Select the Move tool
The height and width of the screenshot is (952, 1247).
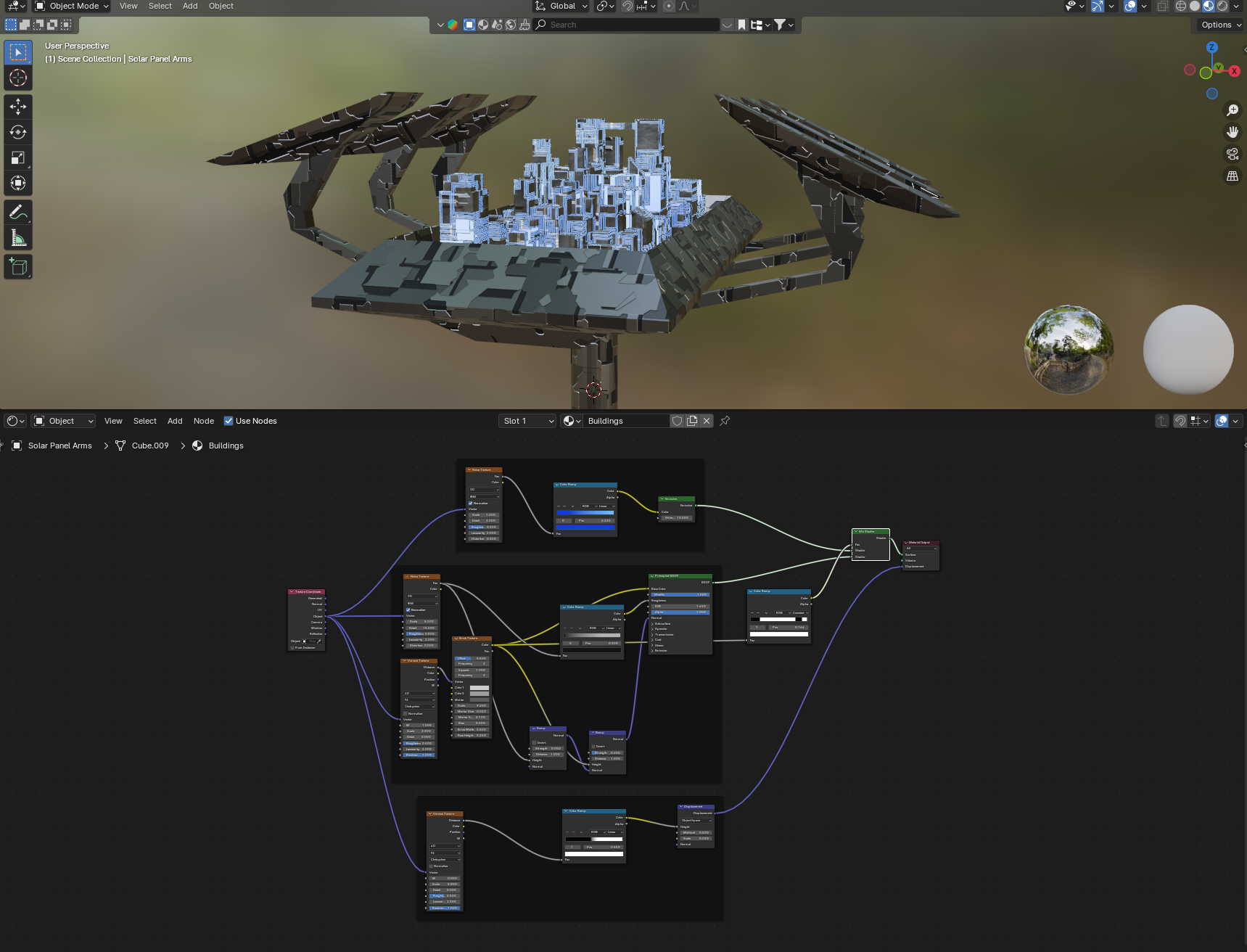(x=18, y=107)
